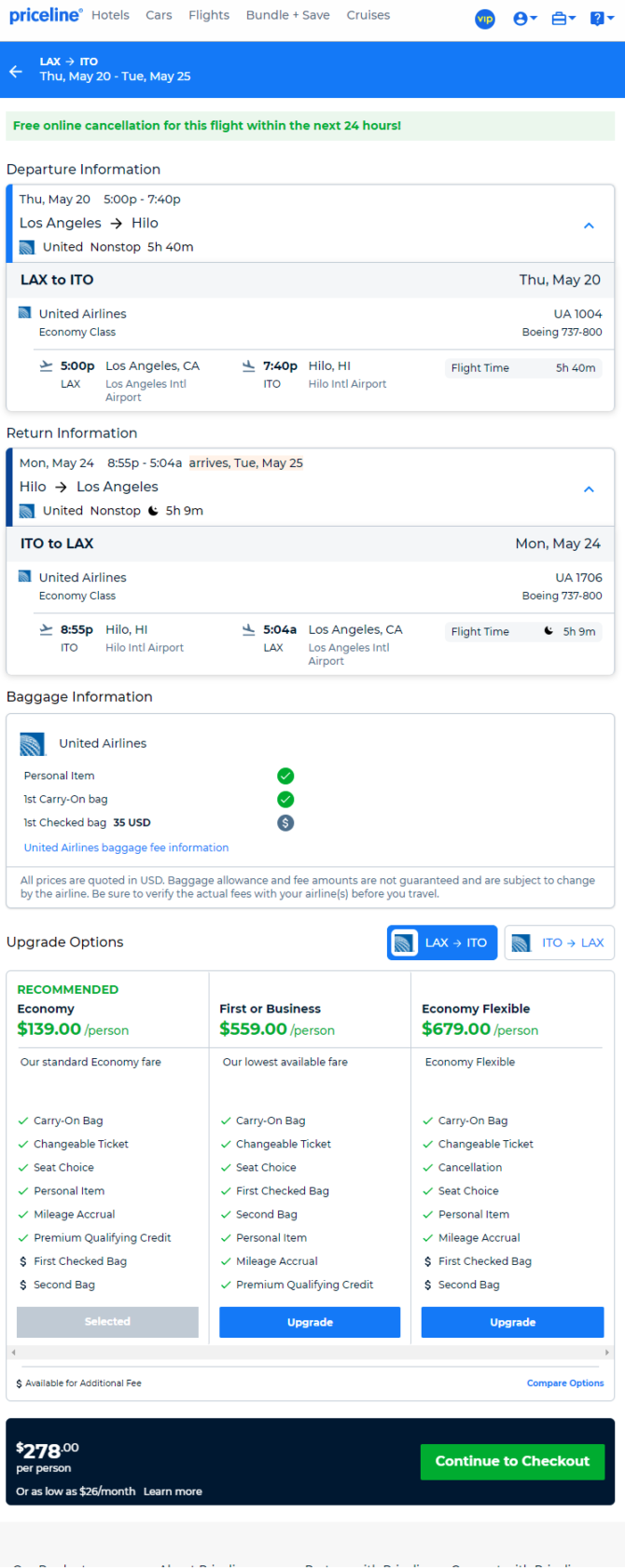Image resolution: width=625 pixels, height=1568 pixels.
Task: Click dollar fee icon for 1st Checked bag
Action: pyautogui.click(x=285, y=822)
